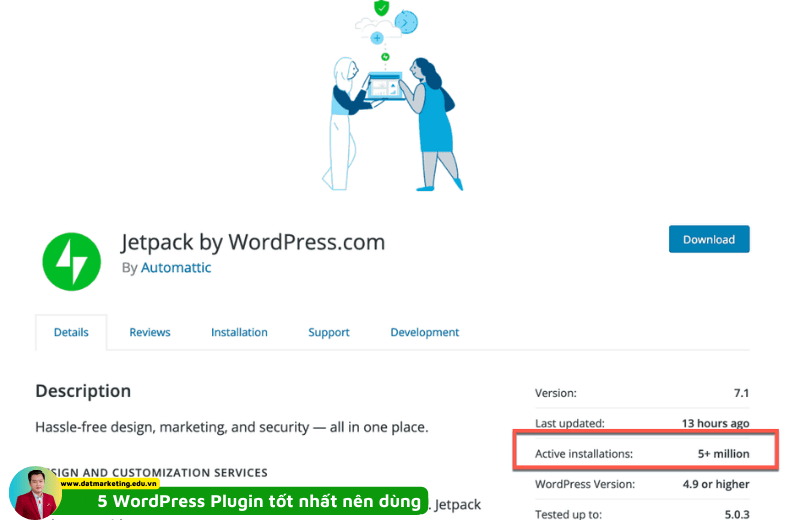Click the 'Active installations:' label

(x=584, y=454)
